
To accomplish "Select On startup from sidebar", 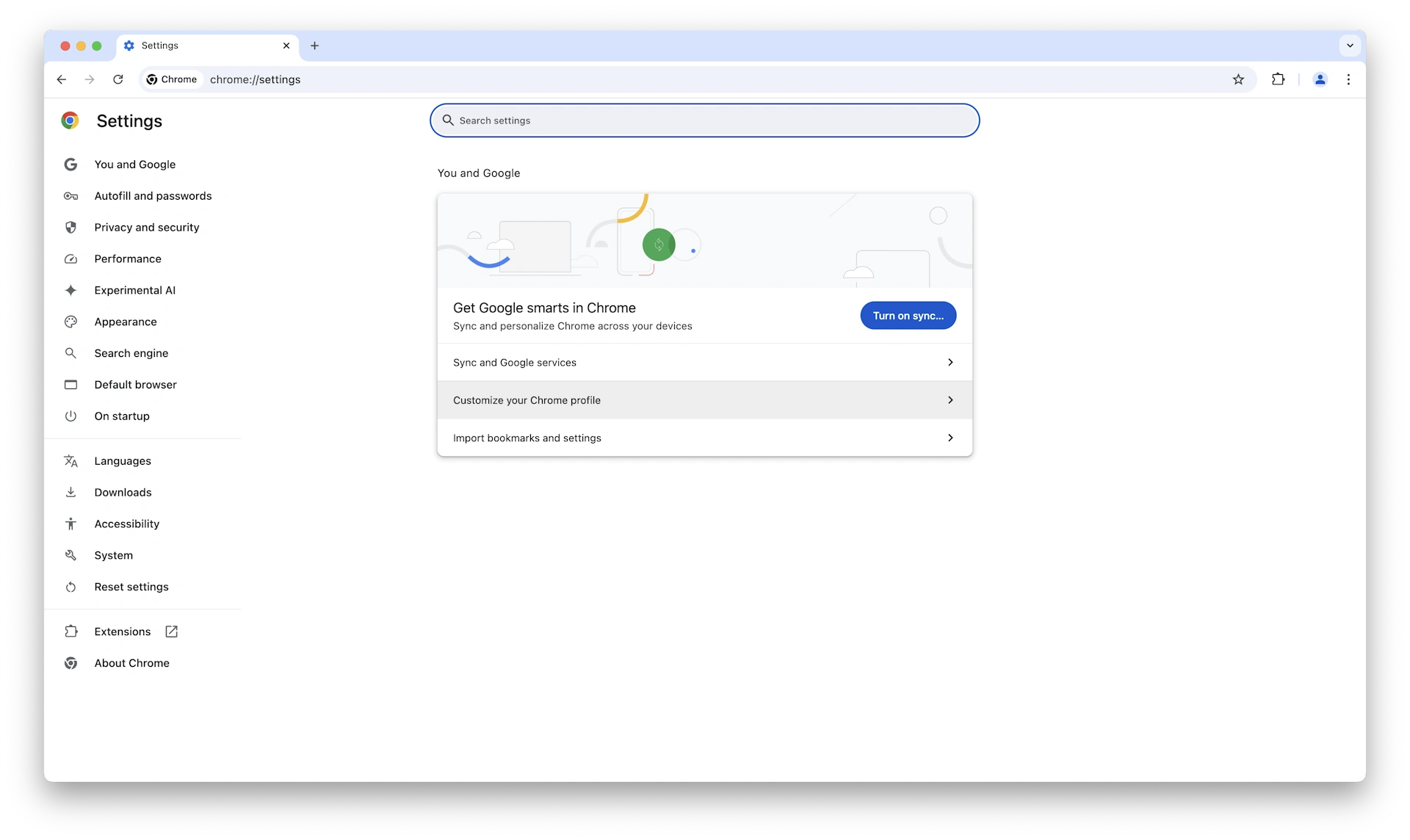I will click(x=121, y=415).
